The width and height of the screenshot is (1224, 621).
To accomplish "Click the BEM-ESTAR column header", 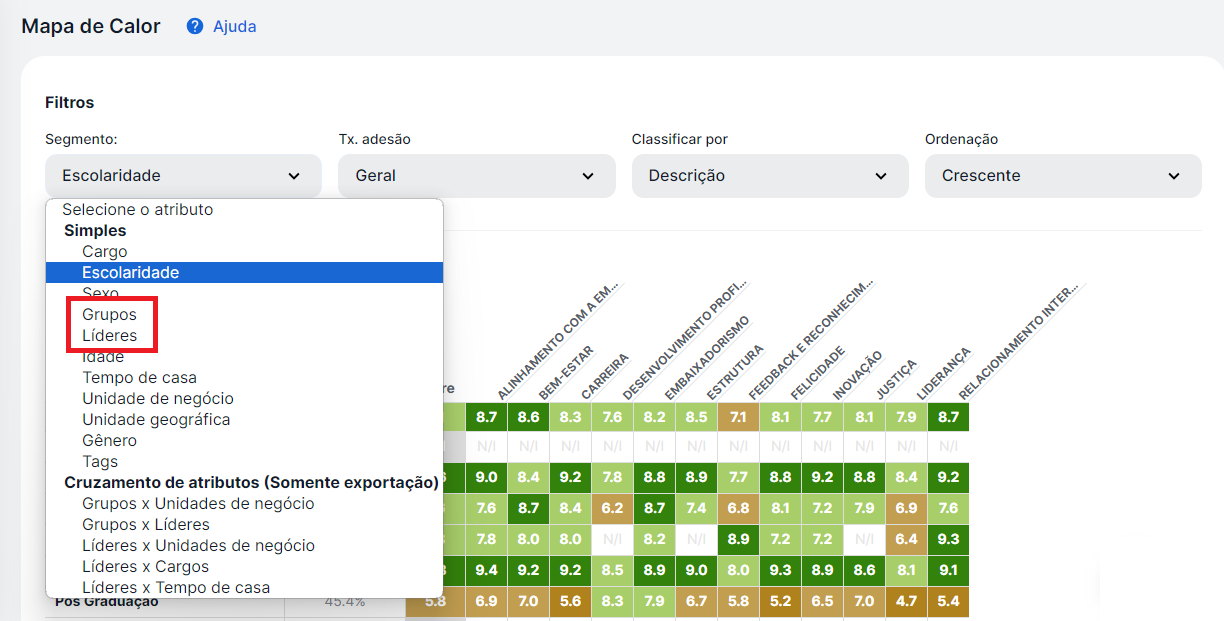I will pyautogui.click(x=567, y=373).
